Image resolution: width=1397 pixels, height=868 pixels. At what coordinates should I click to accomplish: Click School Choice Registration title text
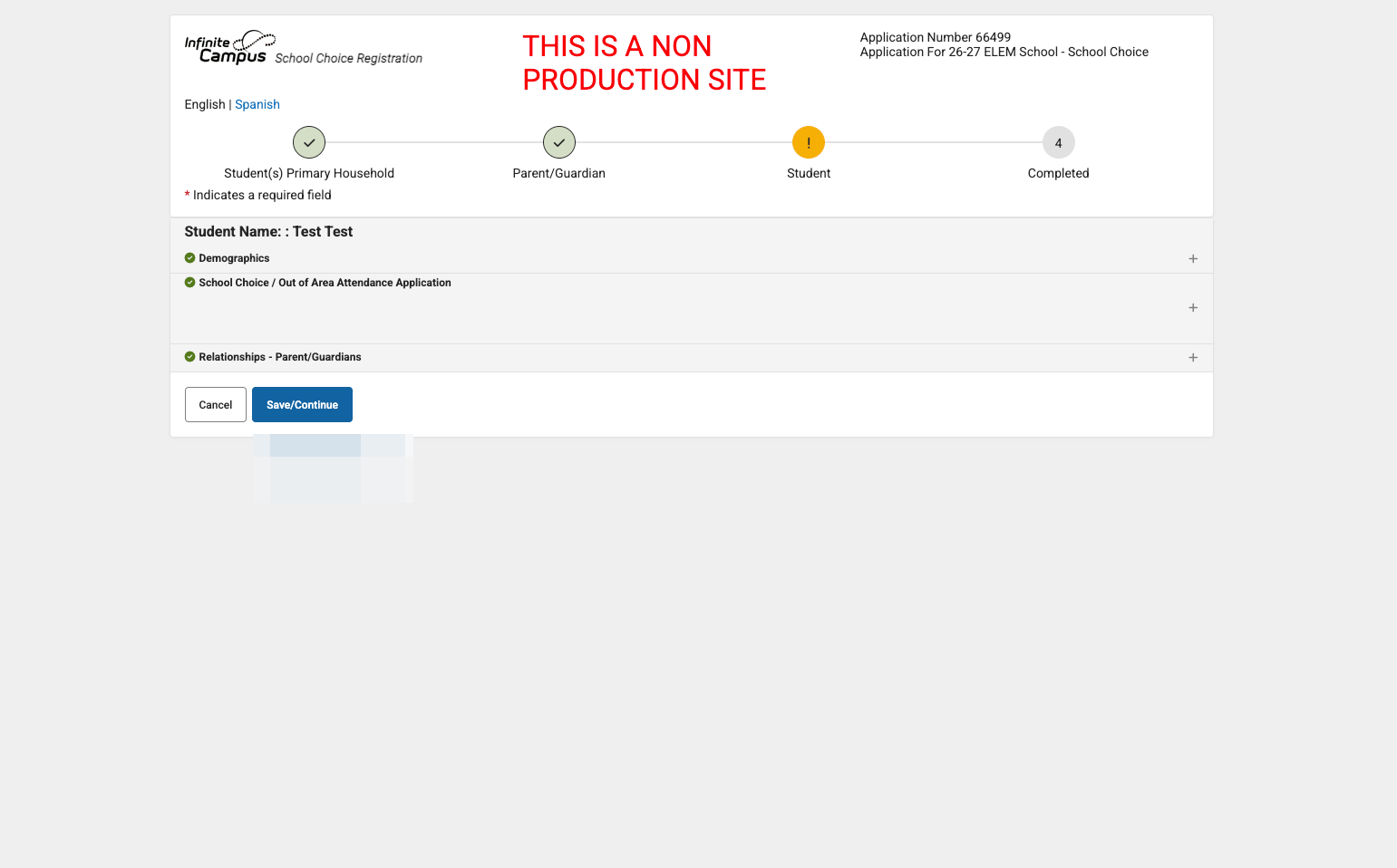[x=349, y=58]
